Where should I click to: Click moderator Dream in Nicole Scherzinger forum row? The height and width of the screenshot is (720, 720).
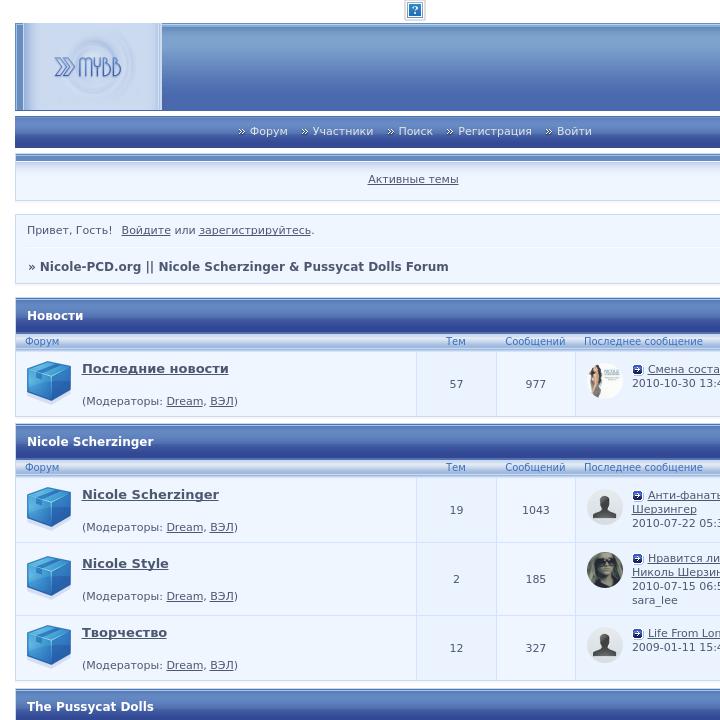tap(185, 527)
